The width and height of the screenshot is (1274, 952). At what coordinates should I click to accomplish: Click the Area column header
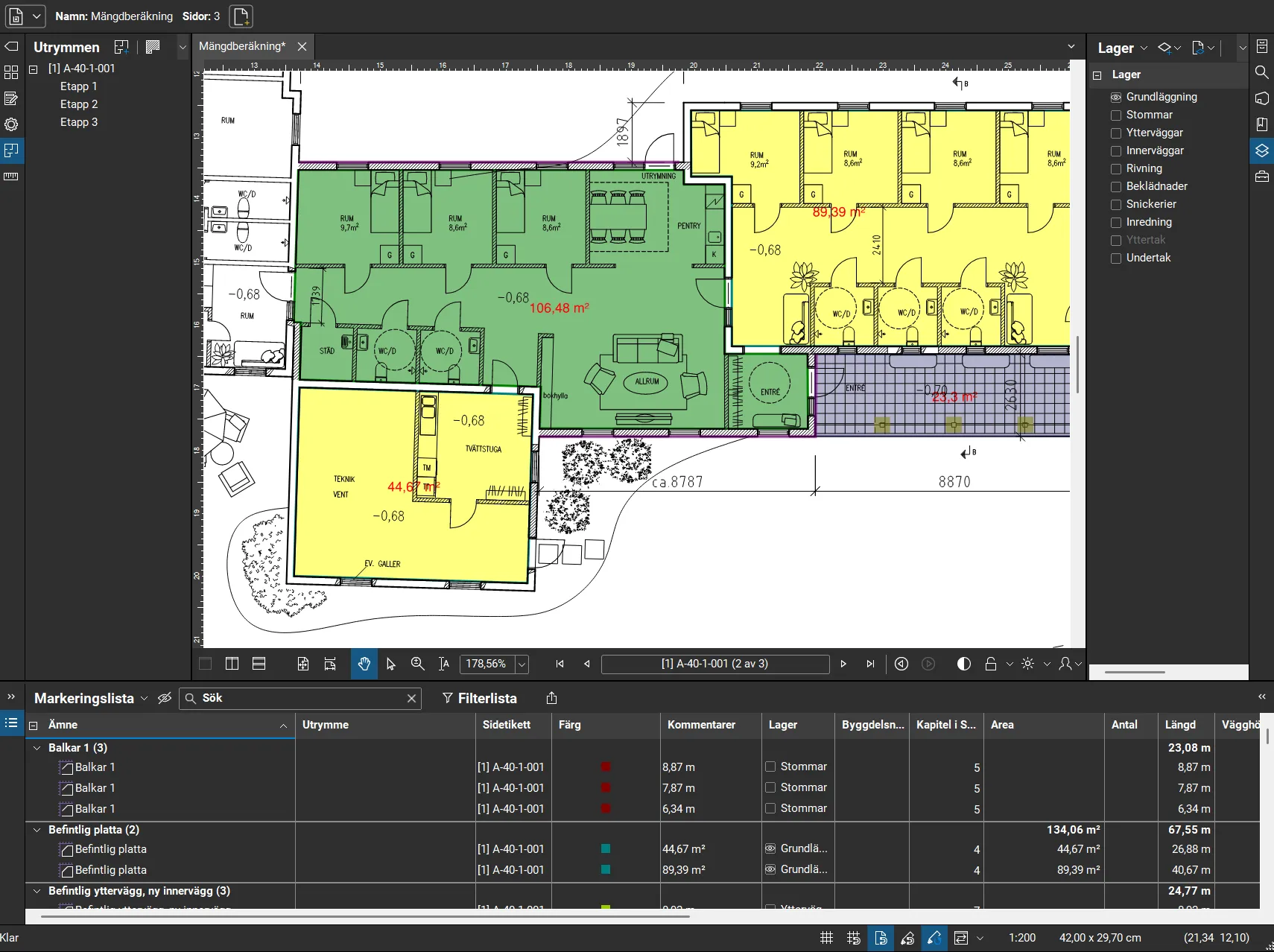point(1043,725)
